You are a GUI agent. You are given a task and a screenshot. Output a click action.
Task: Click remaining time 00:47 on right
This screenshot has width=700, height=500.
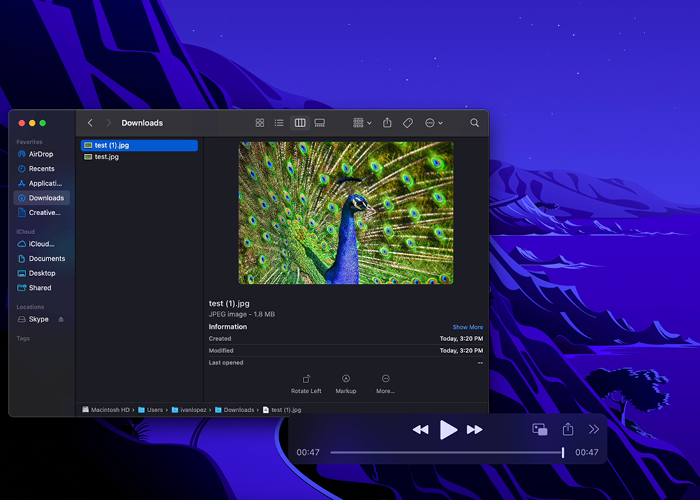[587, 452]
